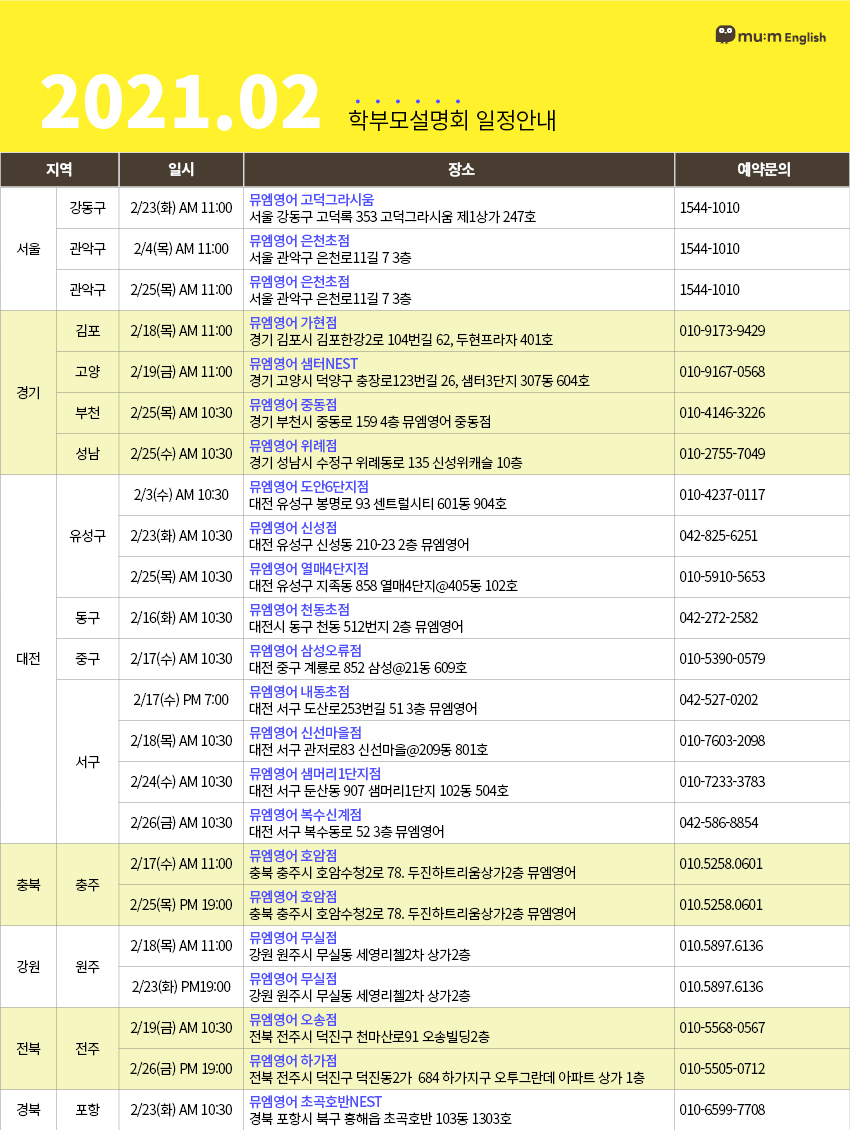The height and width of the screenshot is (1130, 850).
Task: Select the 서울 region cell
Action: point(28,249)
